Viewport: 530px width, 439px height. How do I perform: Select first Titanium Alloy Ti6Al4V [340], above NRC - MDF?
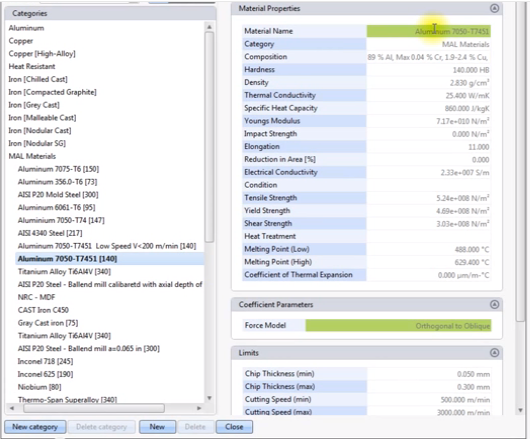pos(64,272)
